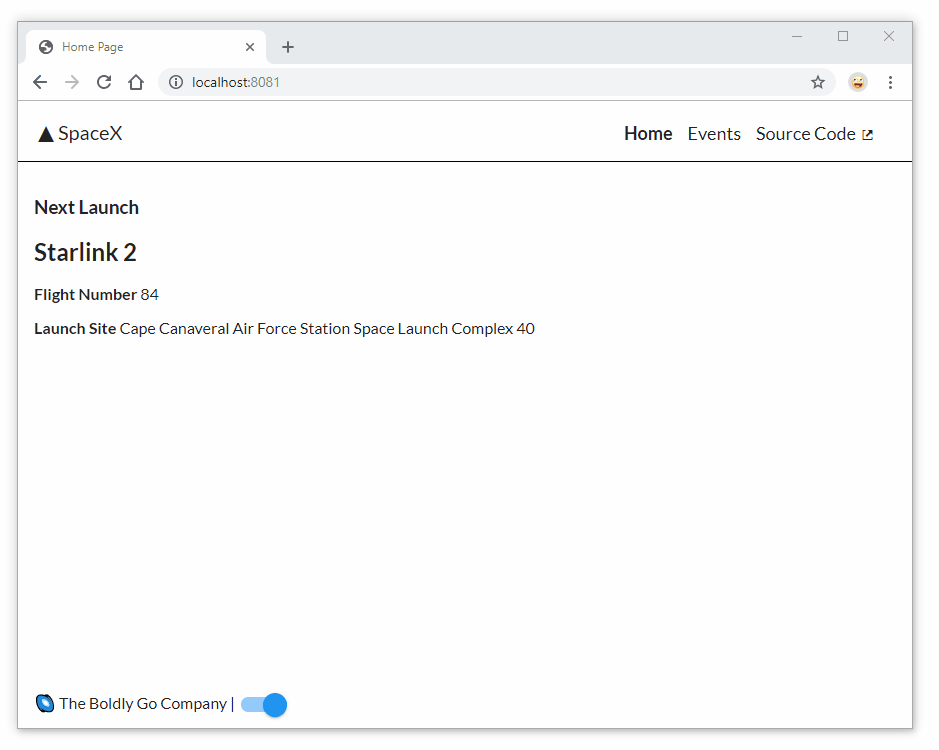Select the Starlink 2 heading
This screenshot has height=750, width=939.
[x=85, y=252]
